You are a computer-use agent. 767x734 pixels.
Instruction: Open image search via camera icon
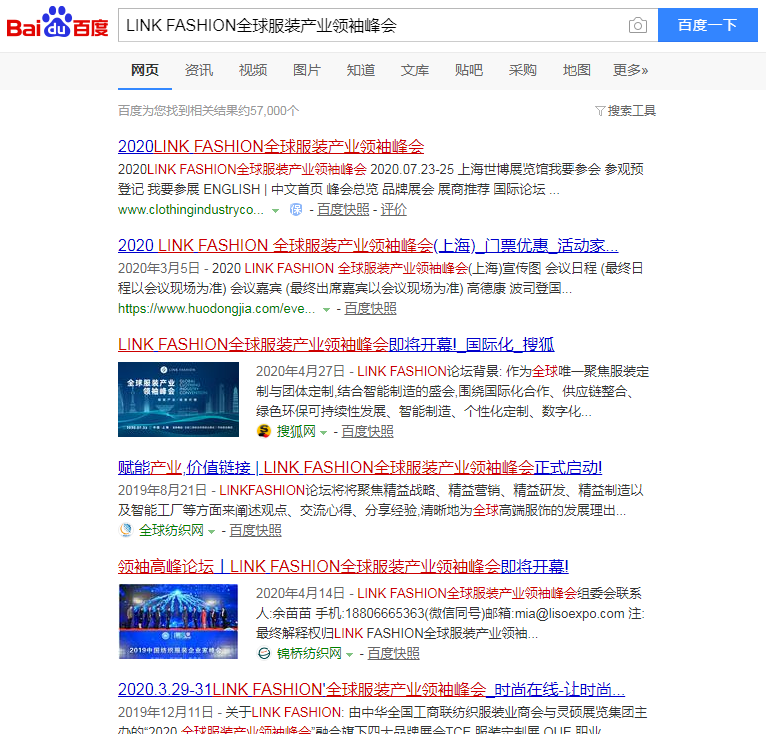click(x=637, y=25)
